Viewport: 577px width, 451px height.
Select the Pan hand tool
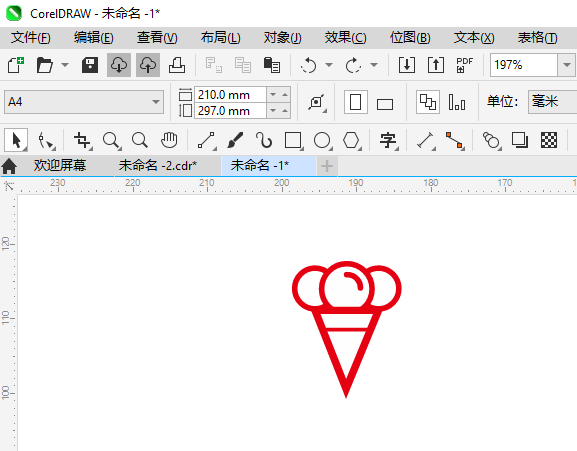(169, 140)
